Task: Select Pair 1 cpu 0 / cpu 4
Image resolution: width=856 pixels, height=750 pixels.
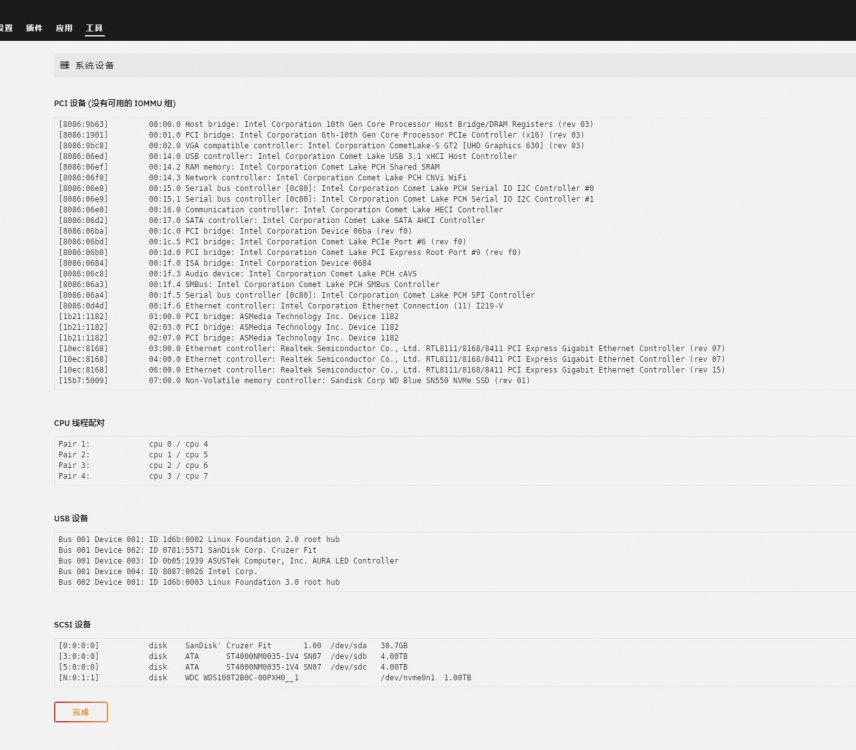Action: pyautogui.click(x=133, y=444)
